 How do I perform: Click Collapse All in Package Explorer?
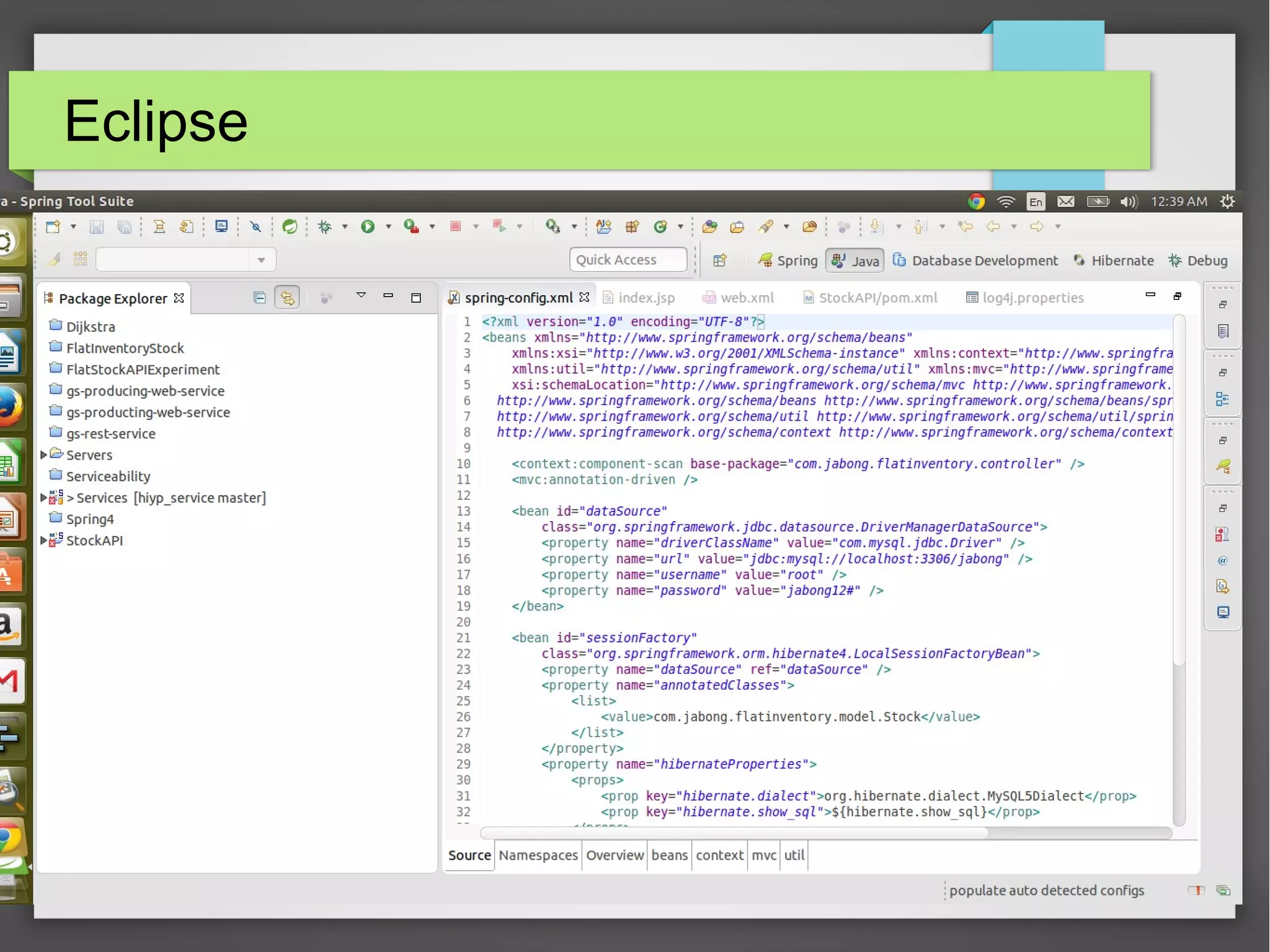click(260, 298)
